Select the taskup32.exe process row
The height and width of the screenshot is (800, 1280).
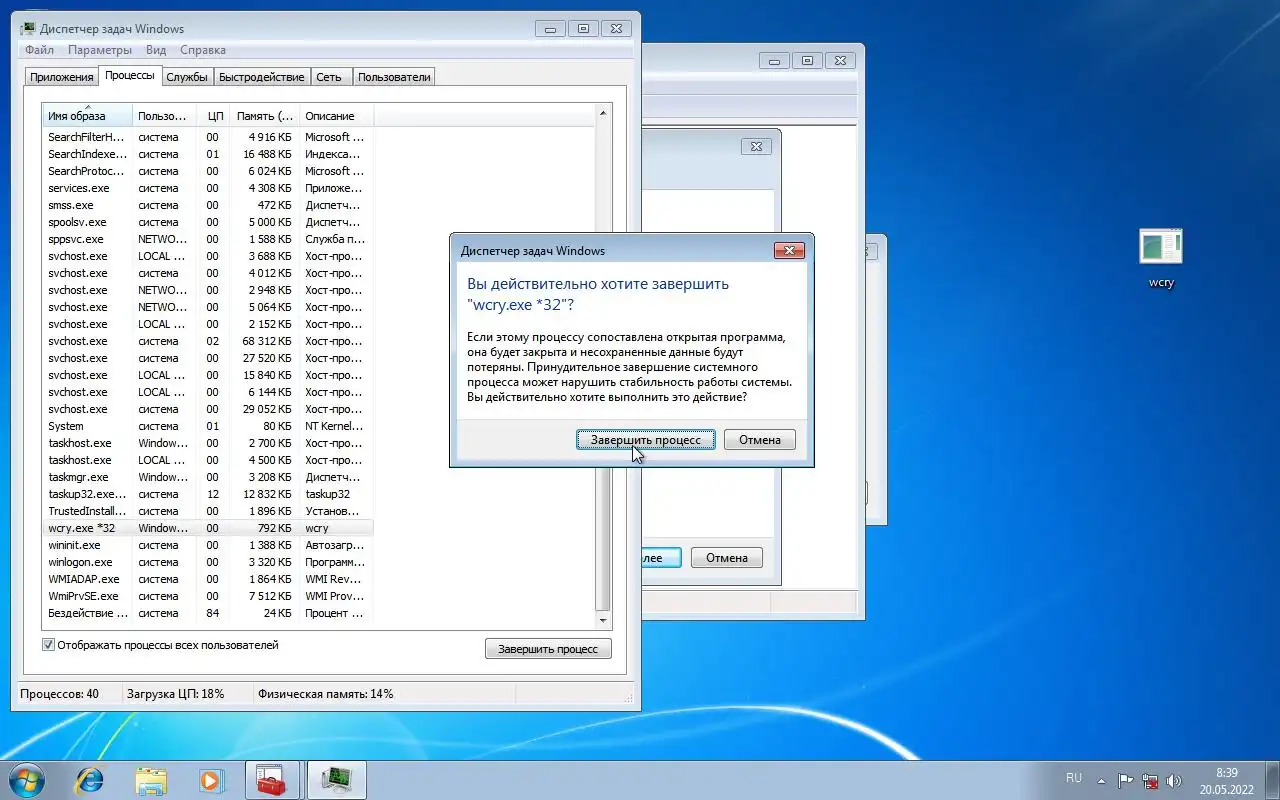(x=208, y=494)
